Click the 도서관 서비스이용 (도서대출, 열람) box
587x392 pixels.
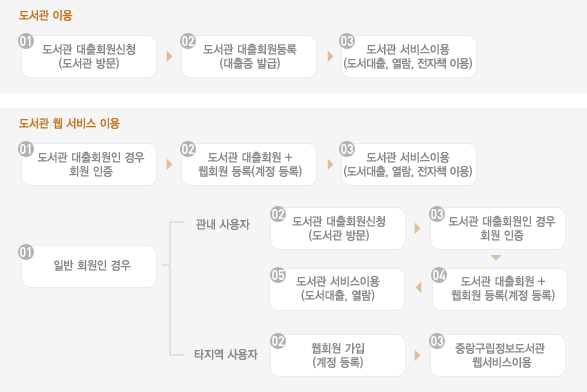pos(337,289)
